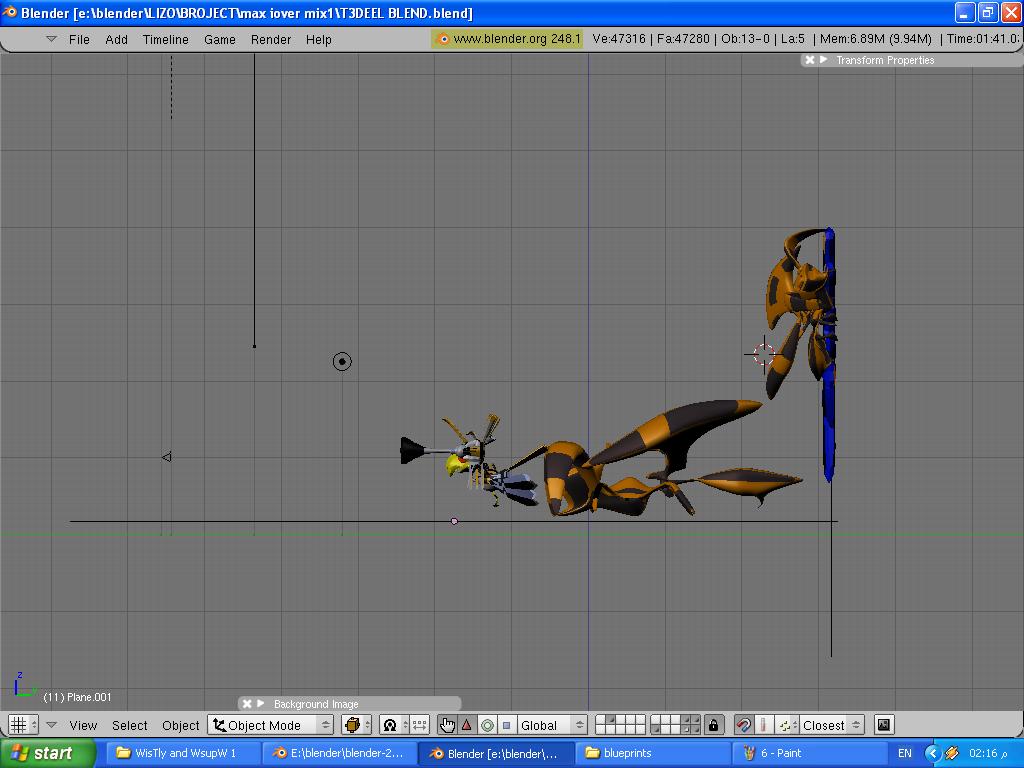
Task: Toggle the layer lock padlock icon
Action: (713, 725)
